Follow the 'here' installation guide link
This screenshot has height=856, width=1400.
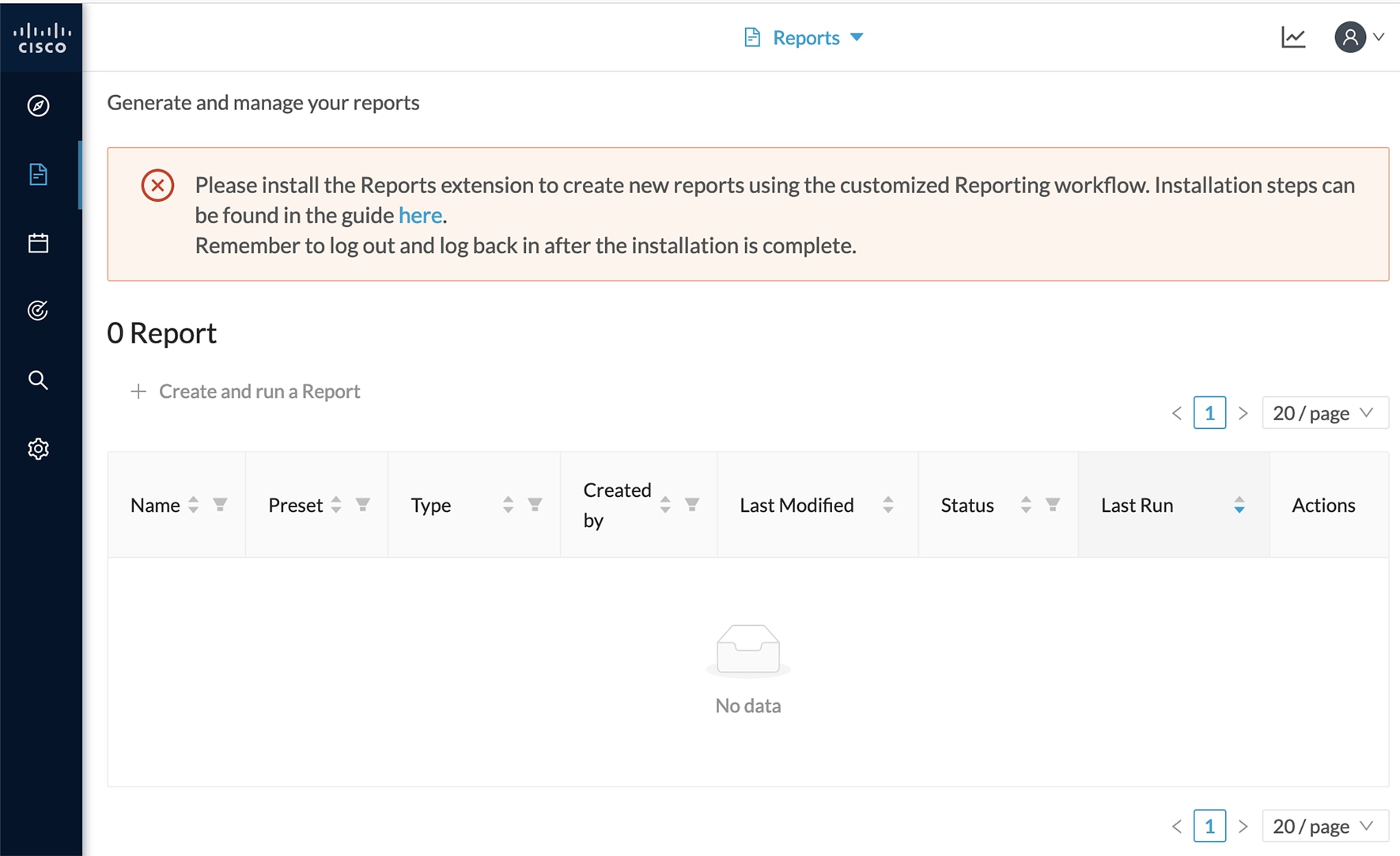[420, 215]
